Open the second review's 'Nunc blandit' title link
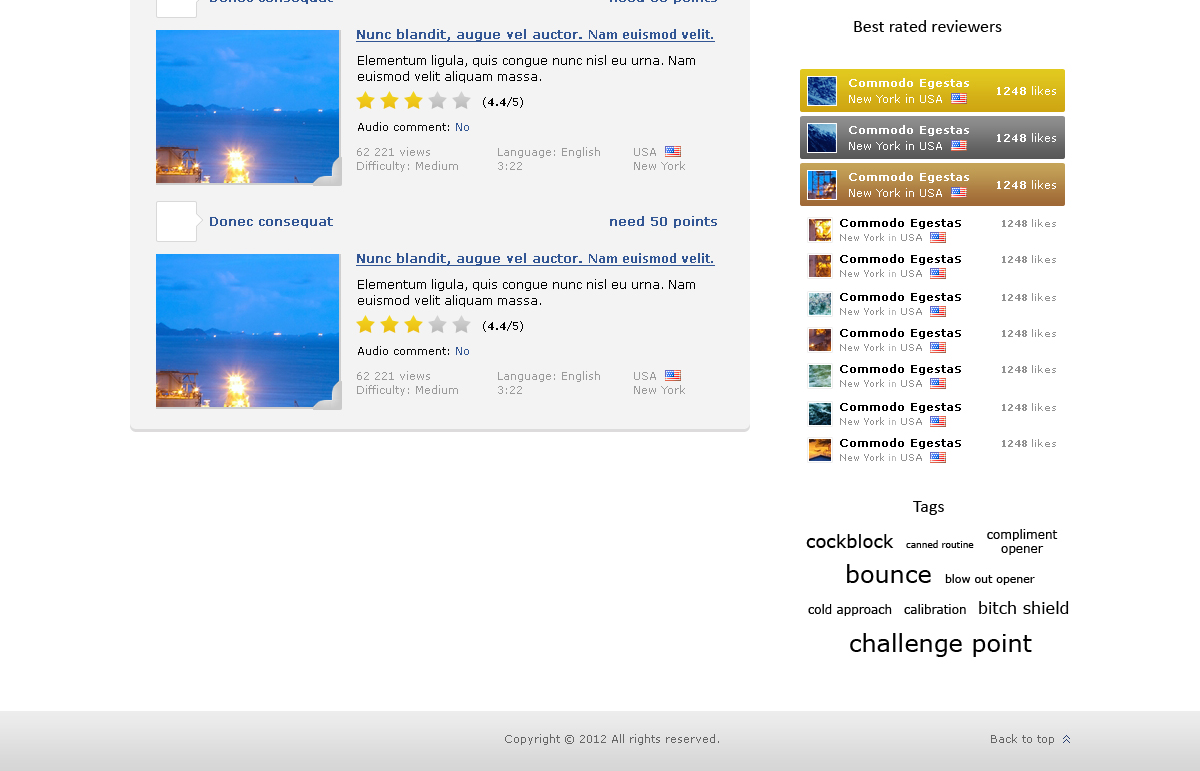 tap(535, 259)
